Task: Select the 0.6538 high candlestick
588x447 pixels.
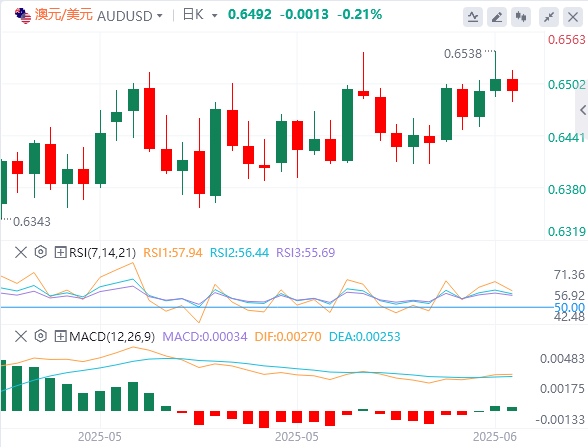Action: 495,74
